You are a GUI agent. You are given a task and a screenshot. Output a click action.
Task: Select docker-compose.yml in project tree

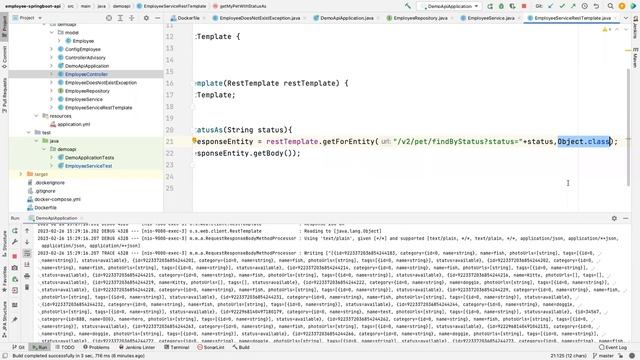pos(57,199)
